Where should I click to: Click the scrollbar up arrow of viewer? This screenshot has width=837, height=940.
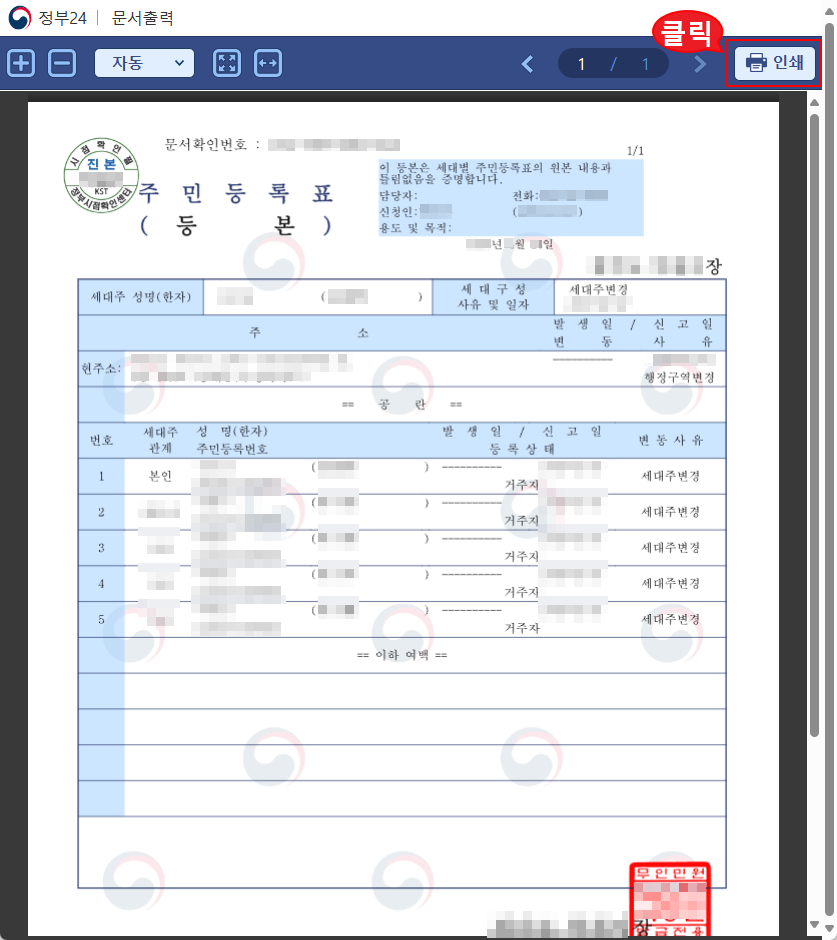[x=814, y=103]
